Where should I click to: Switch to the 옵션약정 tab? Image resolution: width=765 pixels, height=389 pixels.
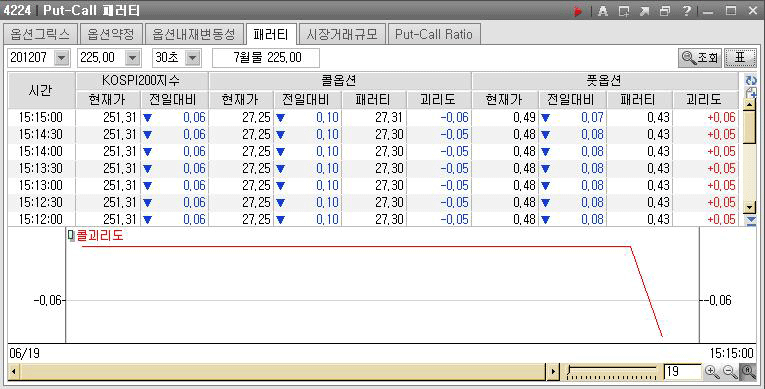111,34
